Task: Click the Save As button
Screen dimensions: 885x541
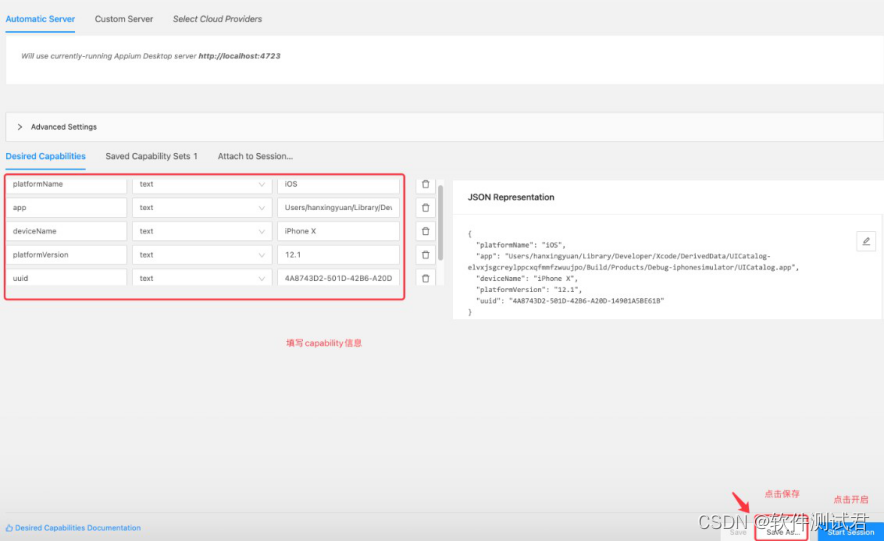Action: (782, 532)
